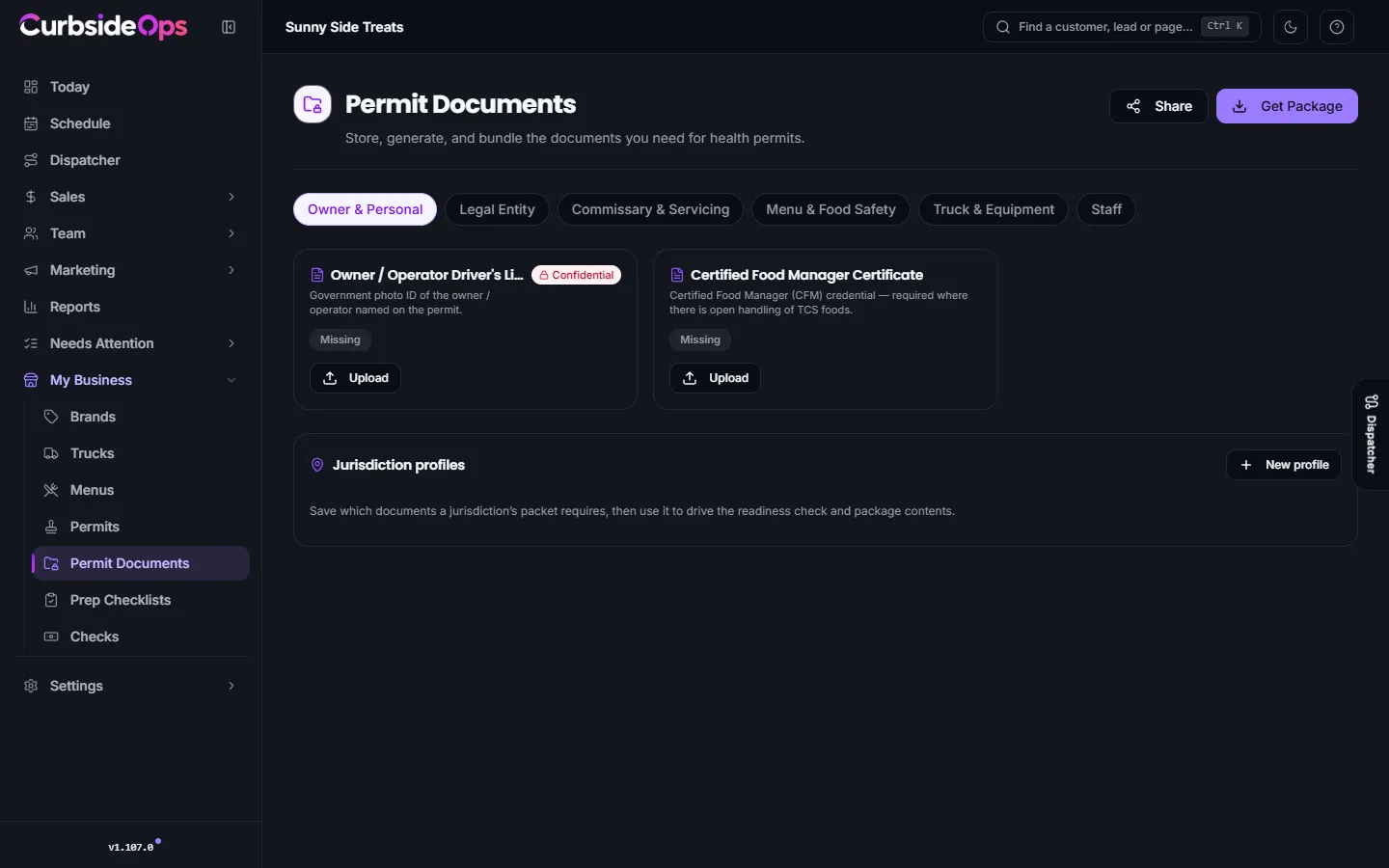
Task: Open Menus utensils icon
Action: tap(51, 490)
